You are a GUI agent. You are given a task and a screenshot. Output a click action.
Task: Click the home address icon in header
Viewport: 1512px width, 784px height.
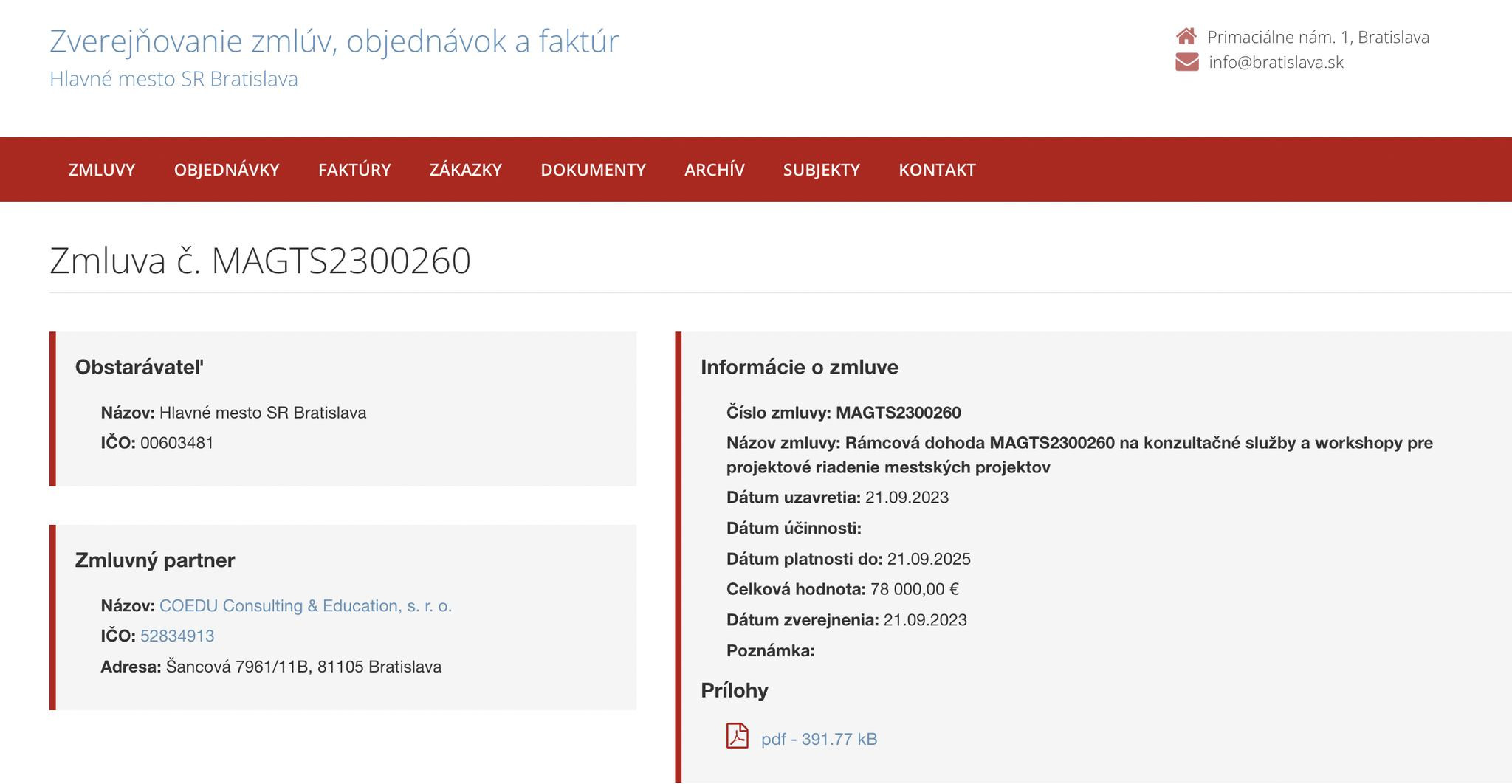tap(1186, 36)
